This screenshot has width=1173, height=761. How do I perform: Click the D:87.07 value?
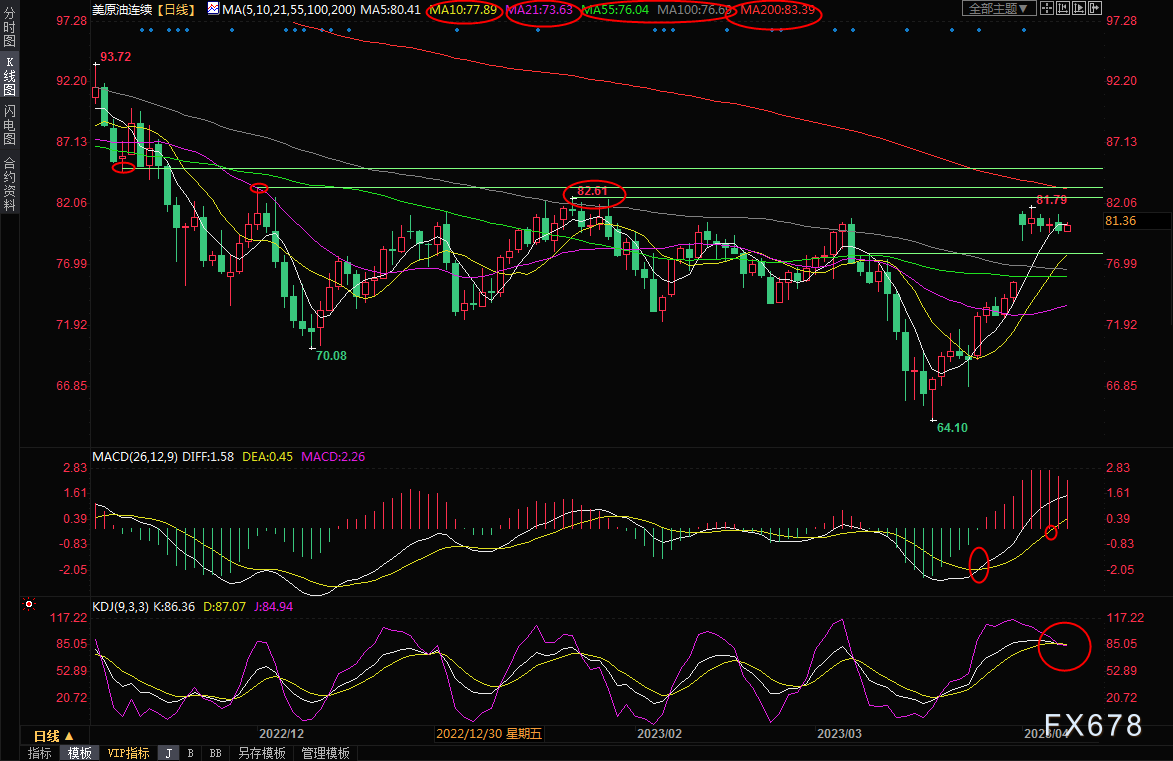click(x=224, y=607)
